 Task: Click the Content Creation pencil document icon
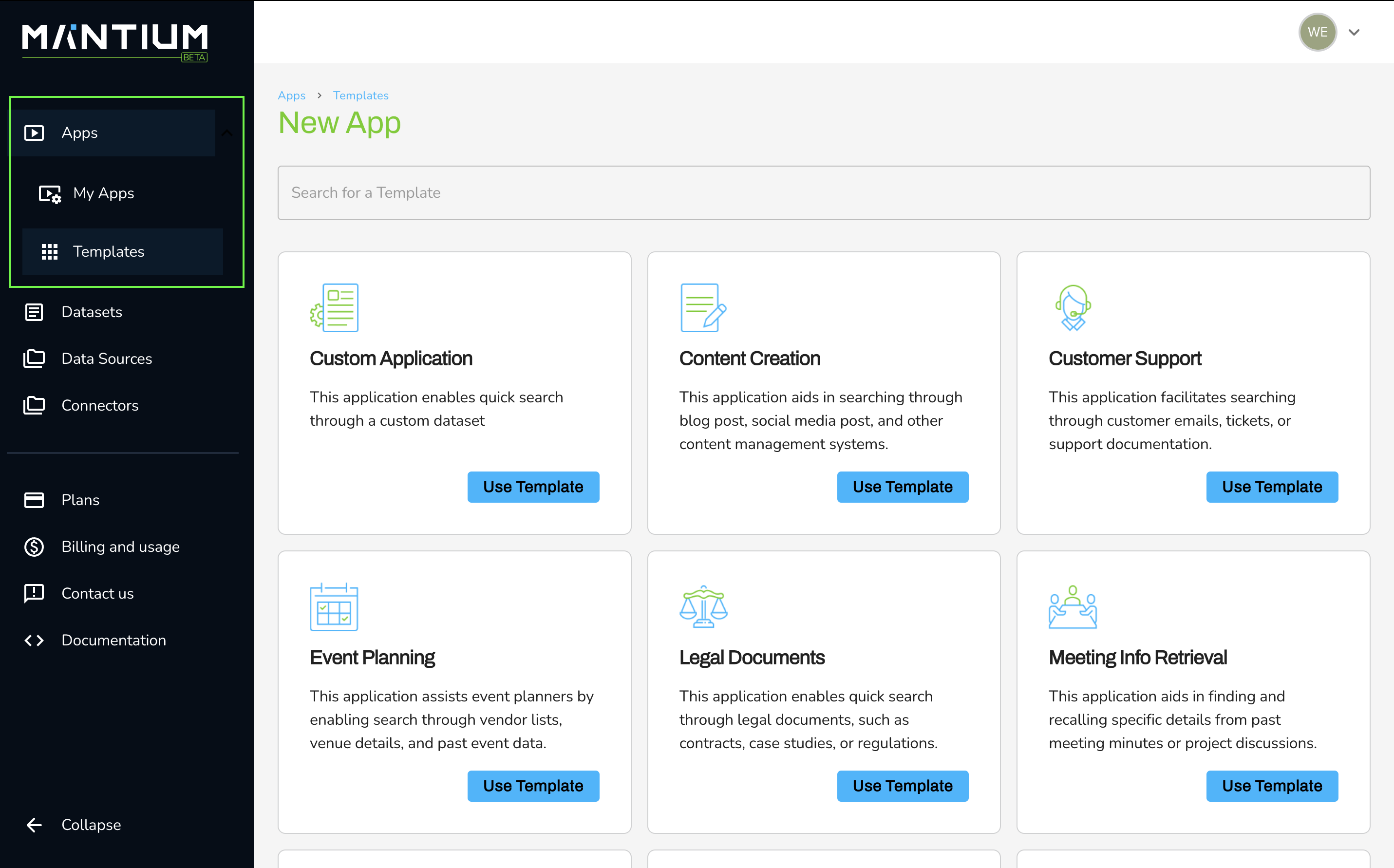[702, 308]
